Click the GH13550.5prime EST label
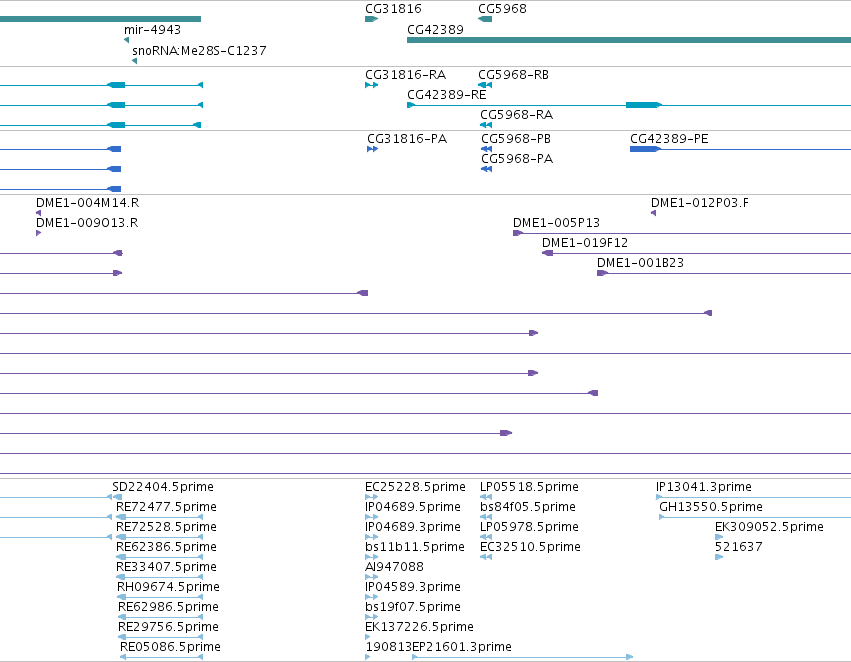 coord(711,507)
